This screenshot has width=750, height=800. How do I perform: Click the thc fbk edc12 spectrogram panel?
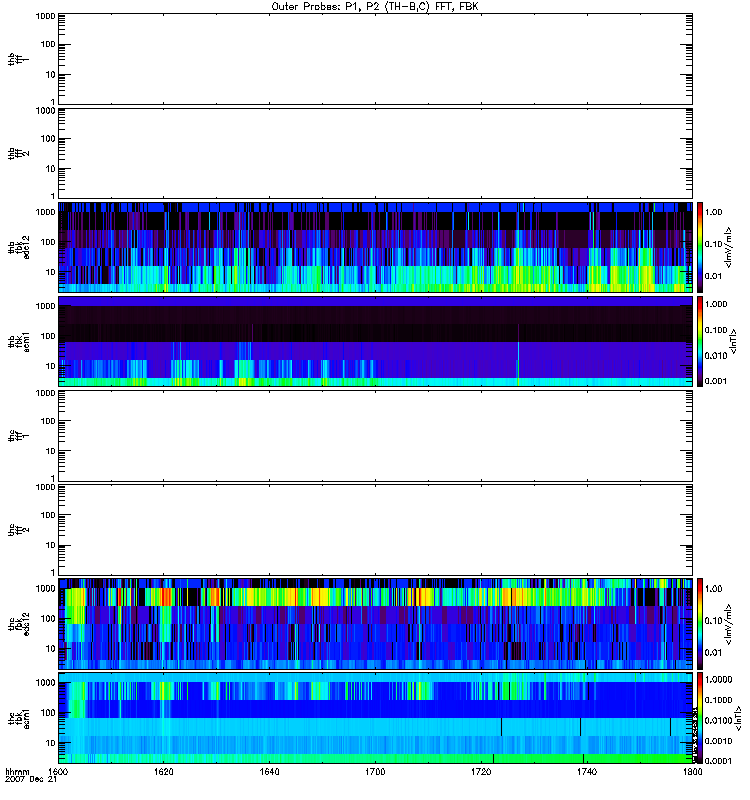tap(375, 623)
